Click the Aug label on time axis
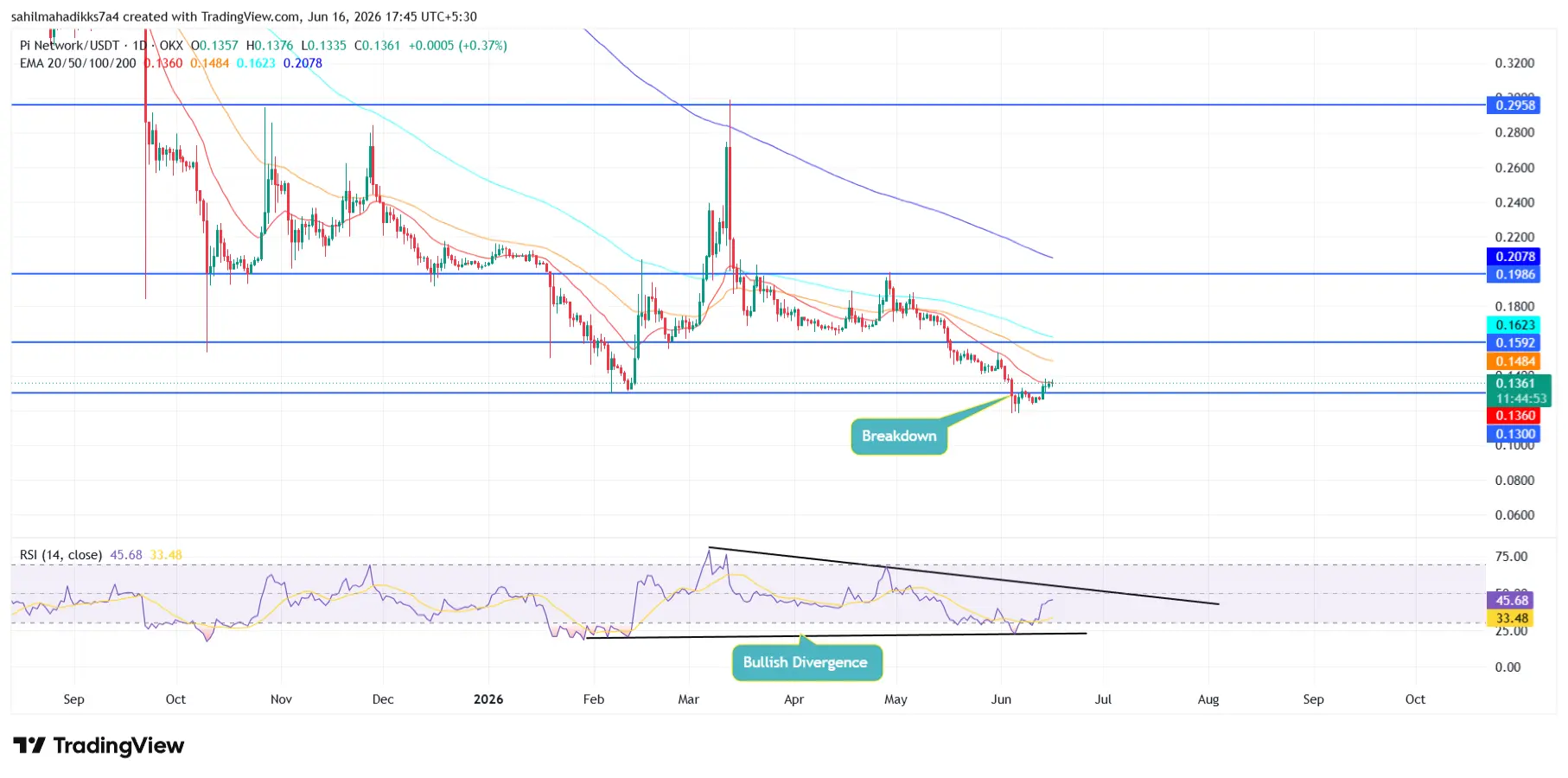The image size is (1568, 778). (x=1208, y=699)
